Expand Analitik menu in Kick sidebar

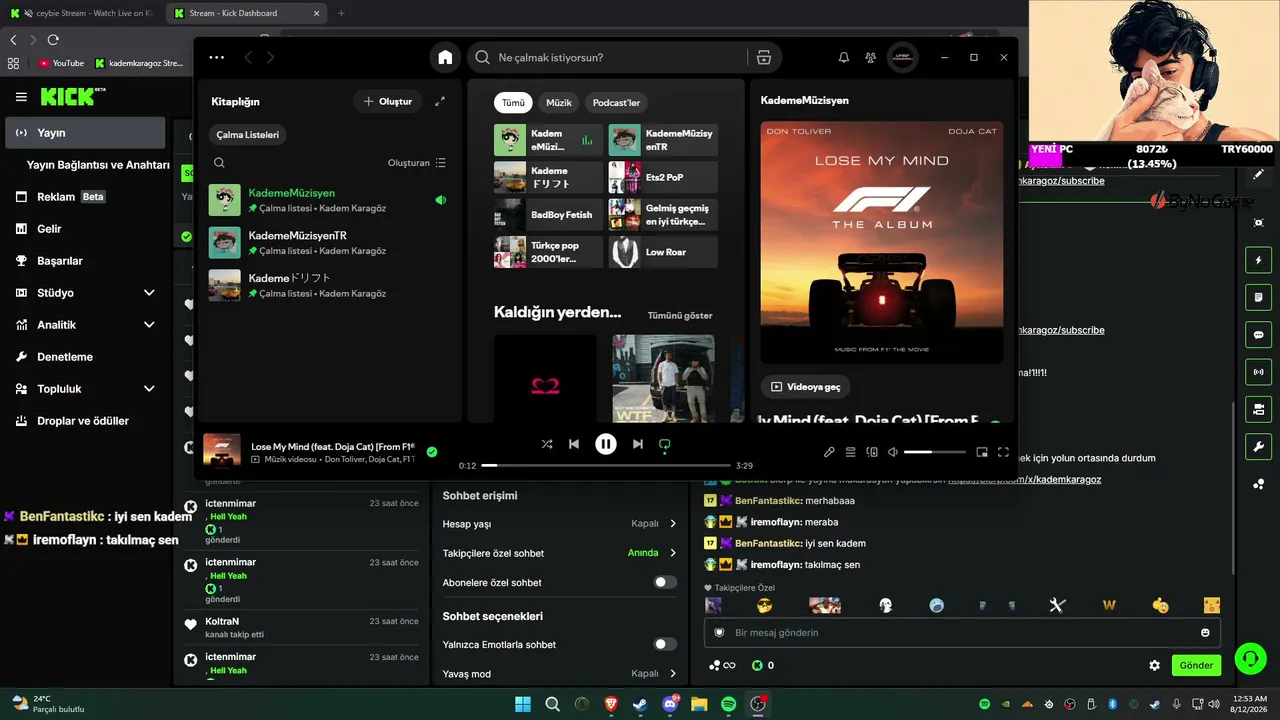pyautogui.click(x=86, y=325)
